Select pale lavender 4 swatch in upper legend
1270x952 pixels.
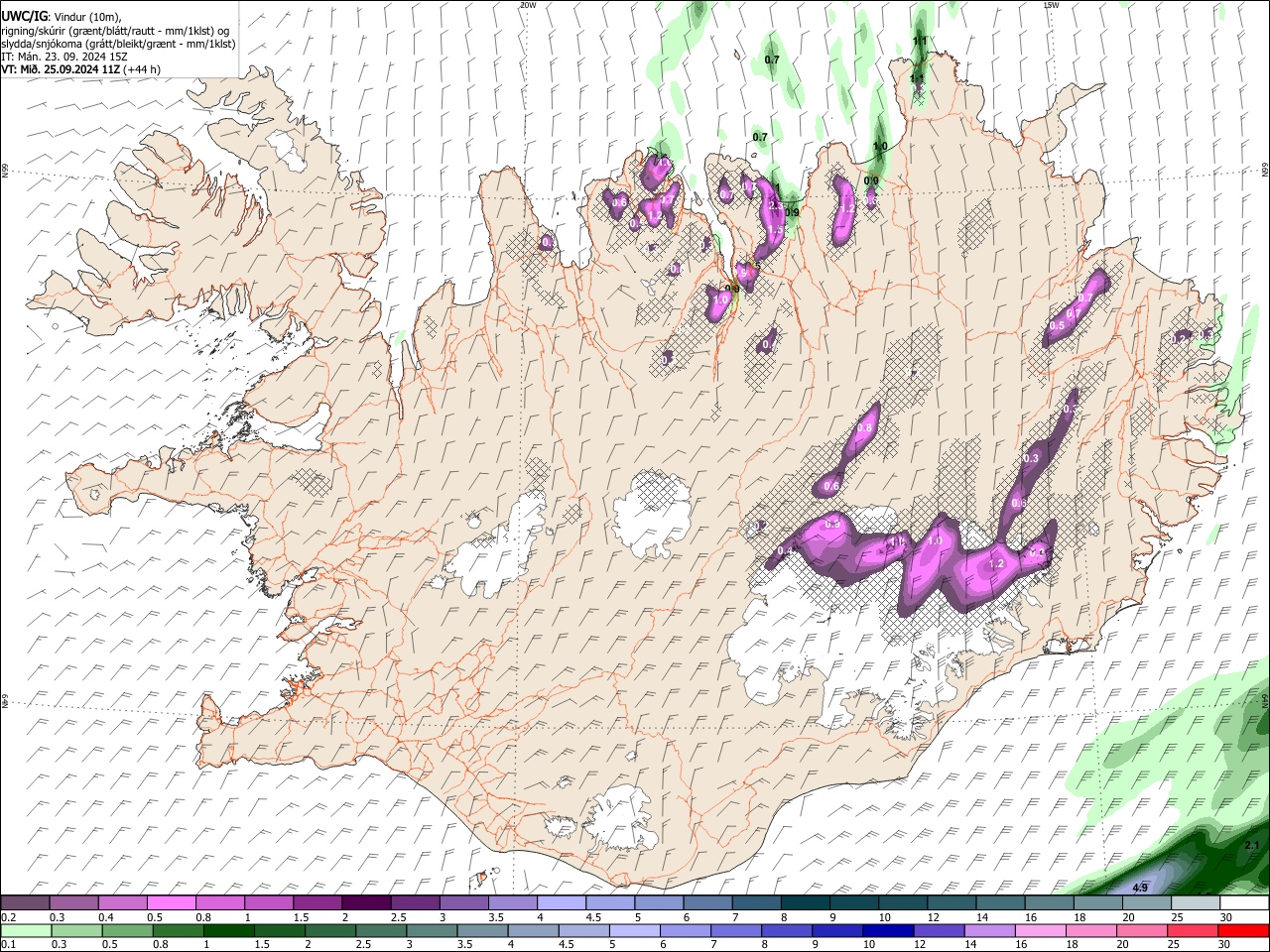pyautogui.click(x=562, y=903)
